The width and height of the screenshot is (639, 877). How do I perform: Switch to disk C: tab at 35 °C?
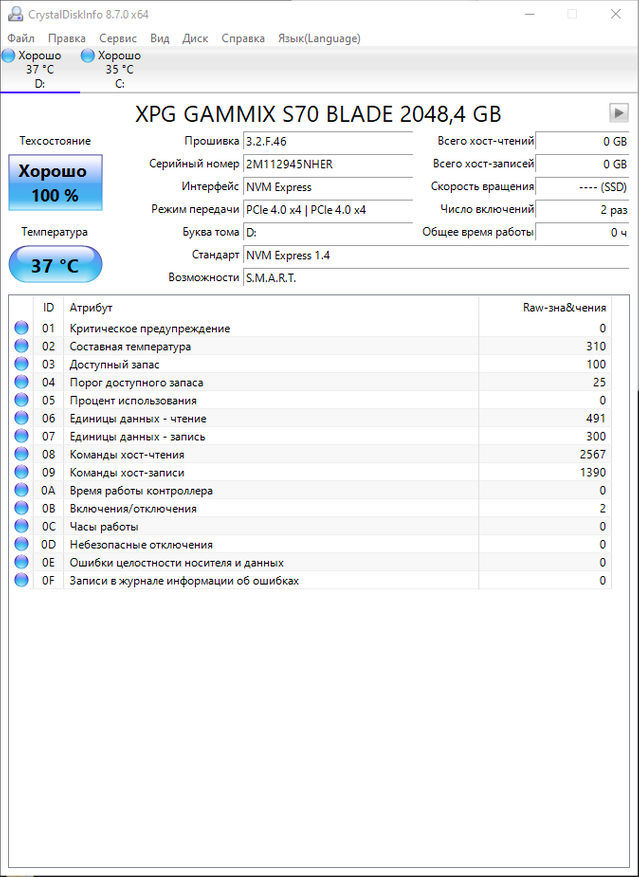[119, 69]
